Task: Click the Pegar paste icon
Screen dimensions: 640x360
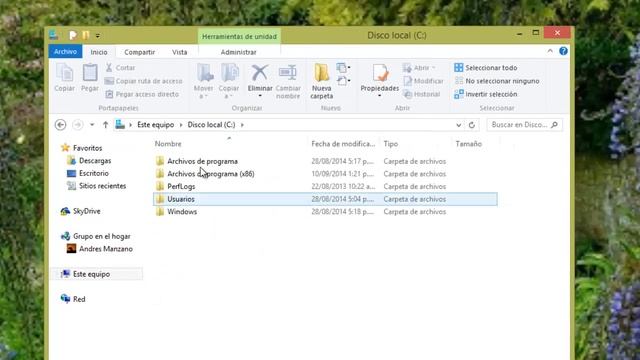Action: pyautogui.click(x=90, y=73)
